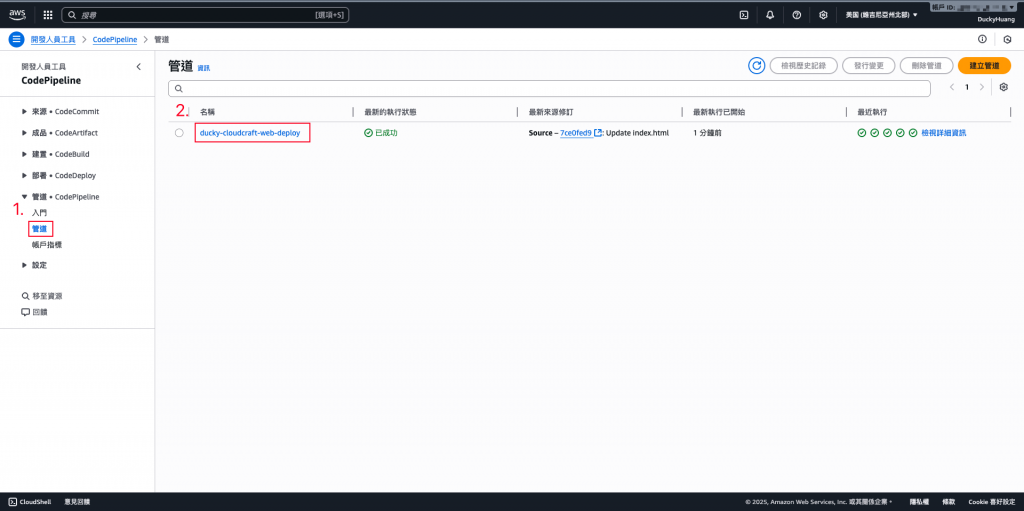Click the 1 分鐘前 cell
Screen dimensions: 1024x511
pos(708,133)
